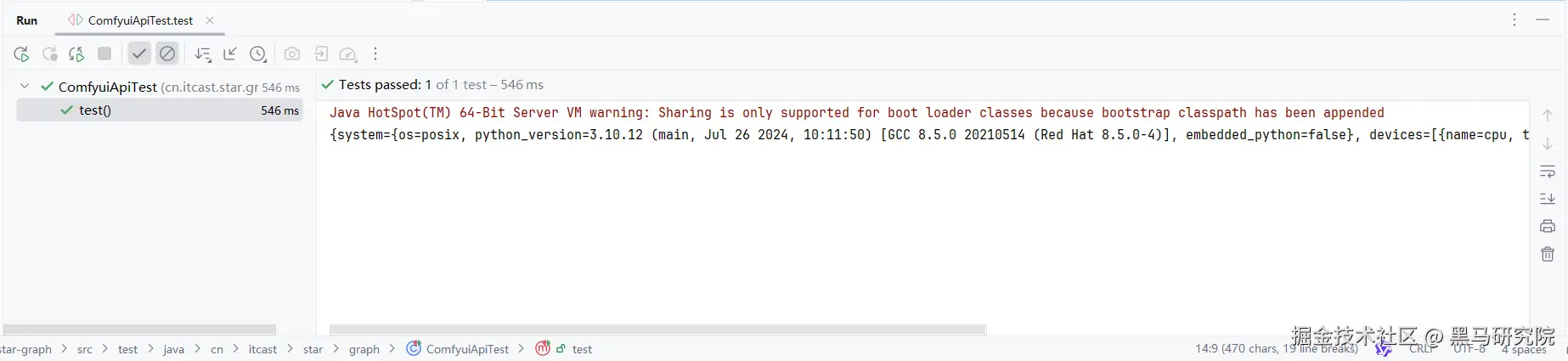Viewport: 1568px width, 361px height.
Task: Print the console output
Action: (1548, 226)
